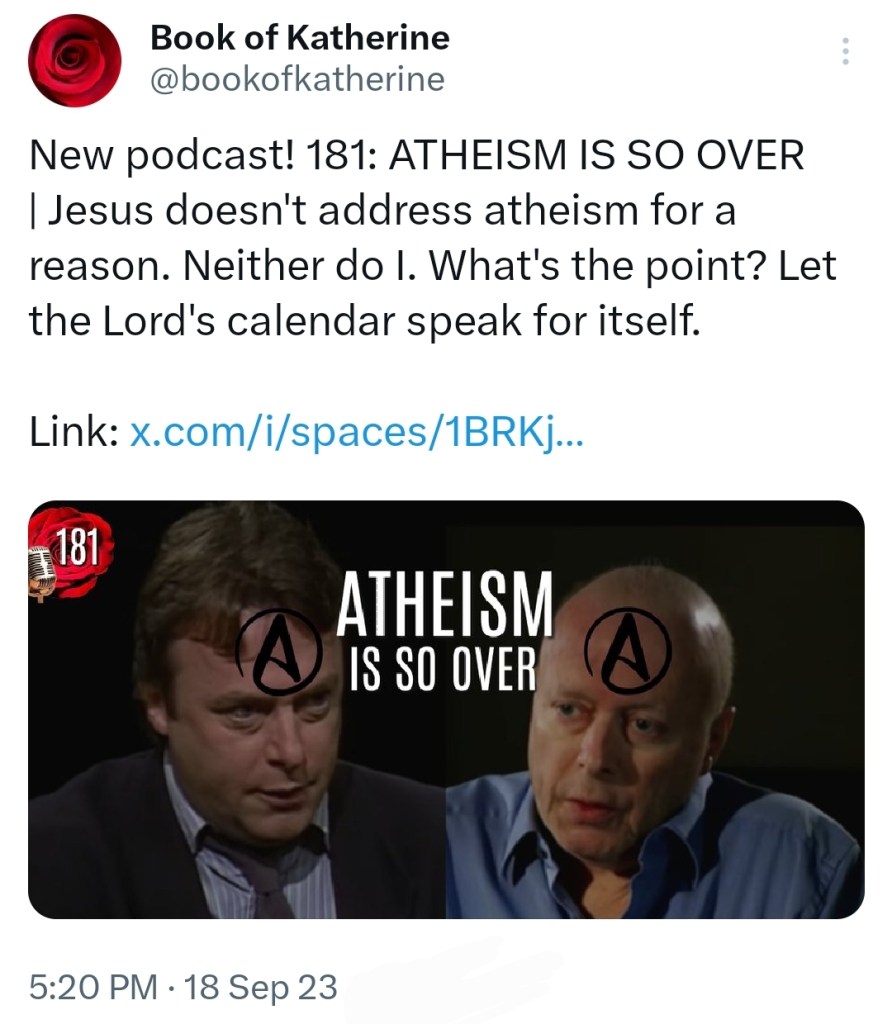Screen dimensions: 892x1024
Task: Click the IS SO OVER subtitle text
Action: (x=443, y=670)
